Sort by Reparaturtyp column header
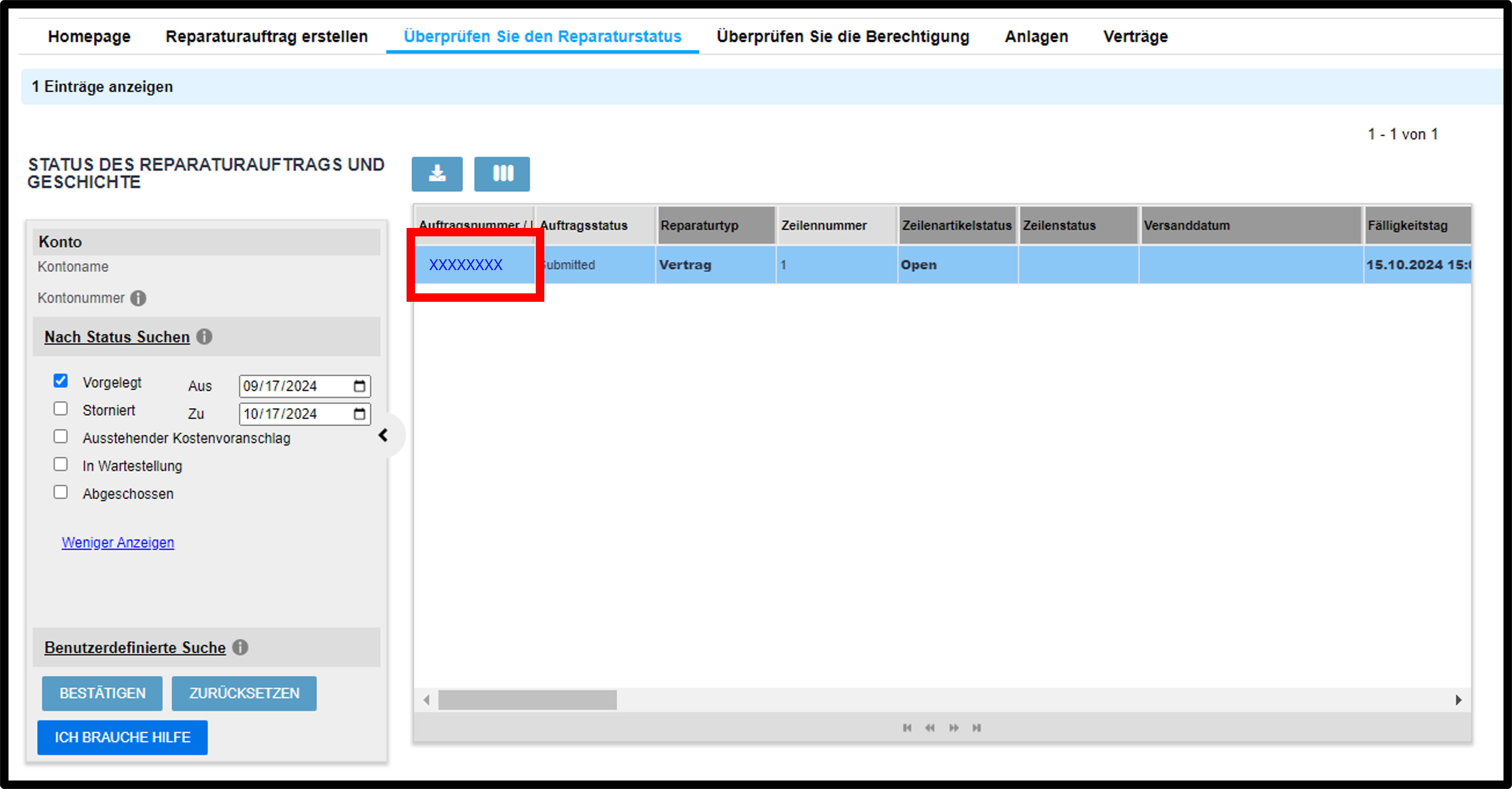 (717, 226)
